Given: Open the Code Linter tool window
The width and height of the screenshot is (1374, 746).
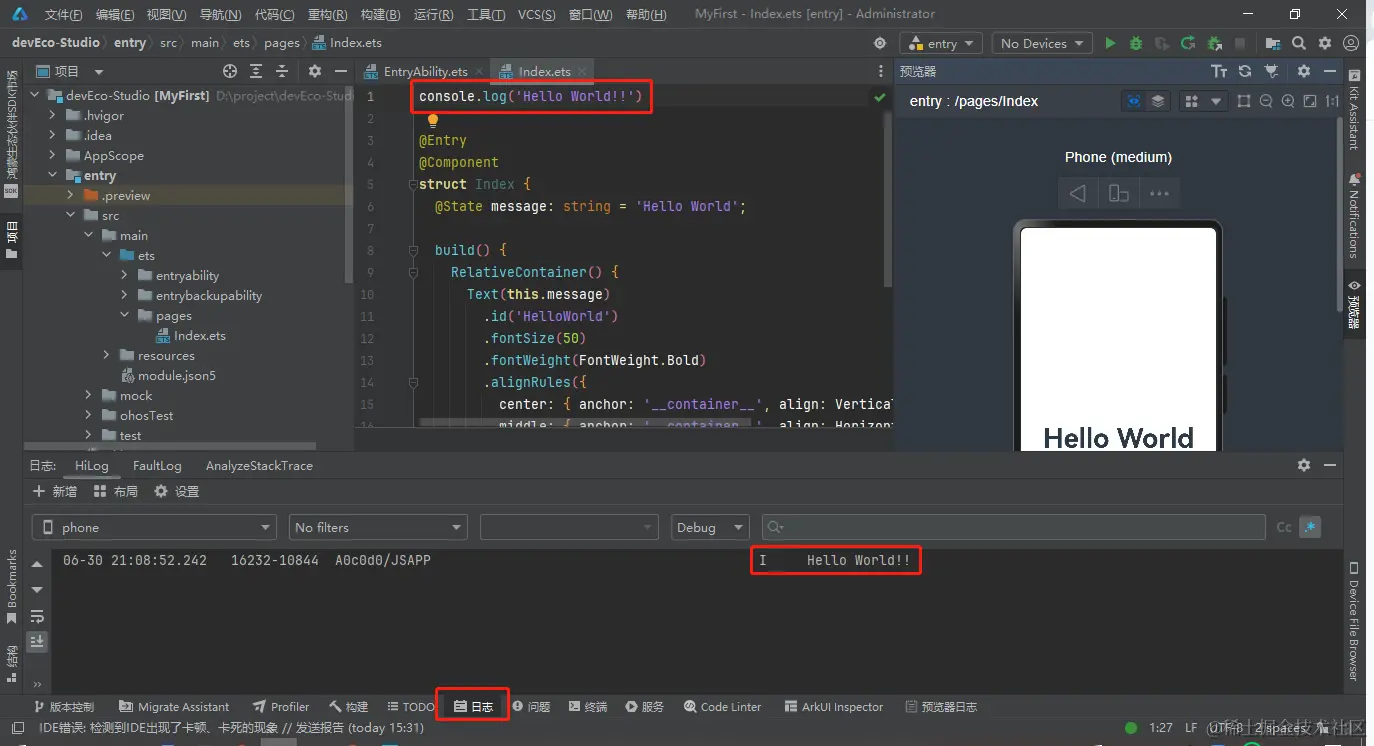Looking at the screenshot, I should click(x=722, y=707).
